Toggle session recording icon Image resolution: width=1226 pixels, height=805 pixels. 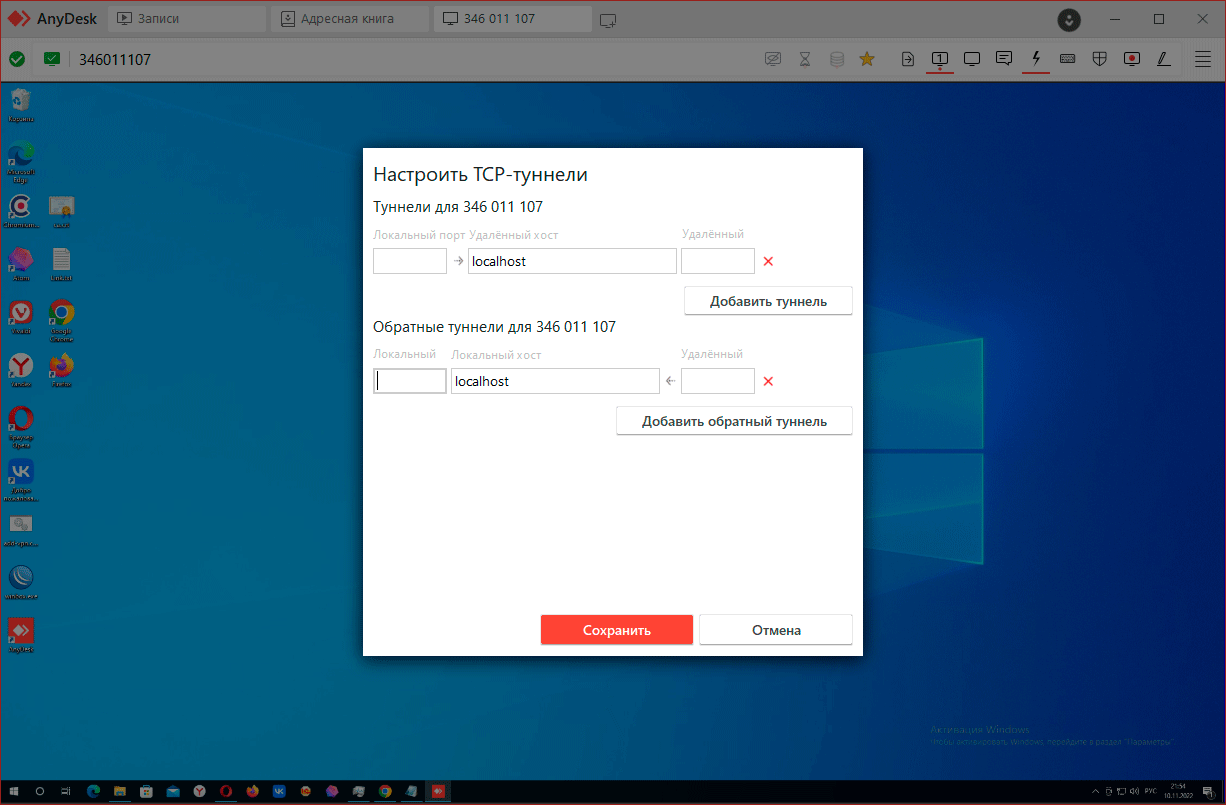(1132, 59)
